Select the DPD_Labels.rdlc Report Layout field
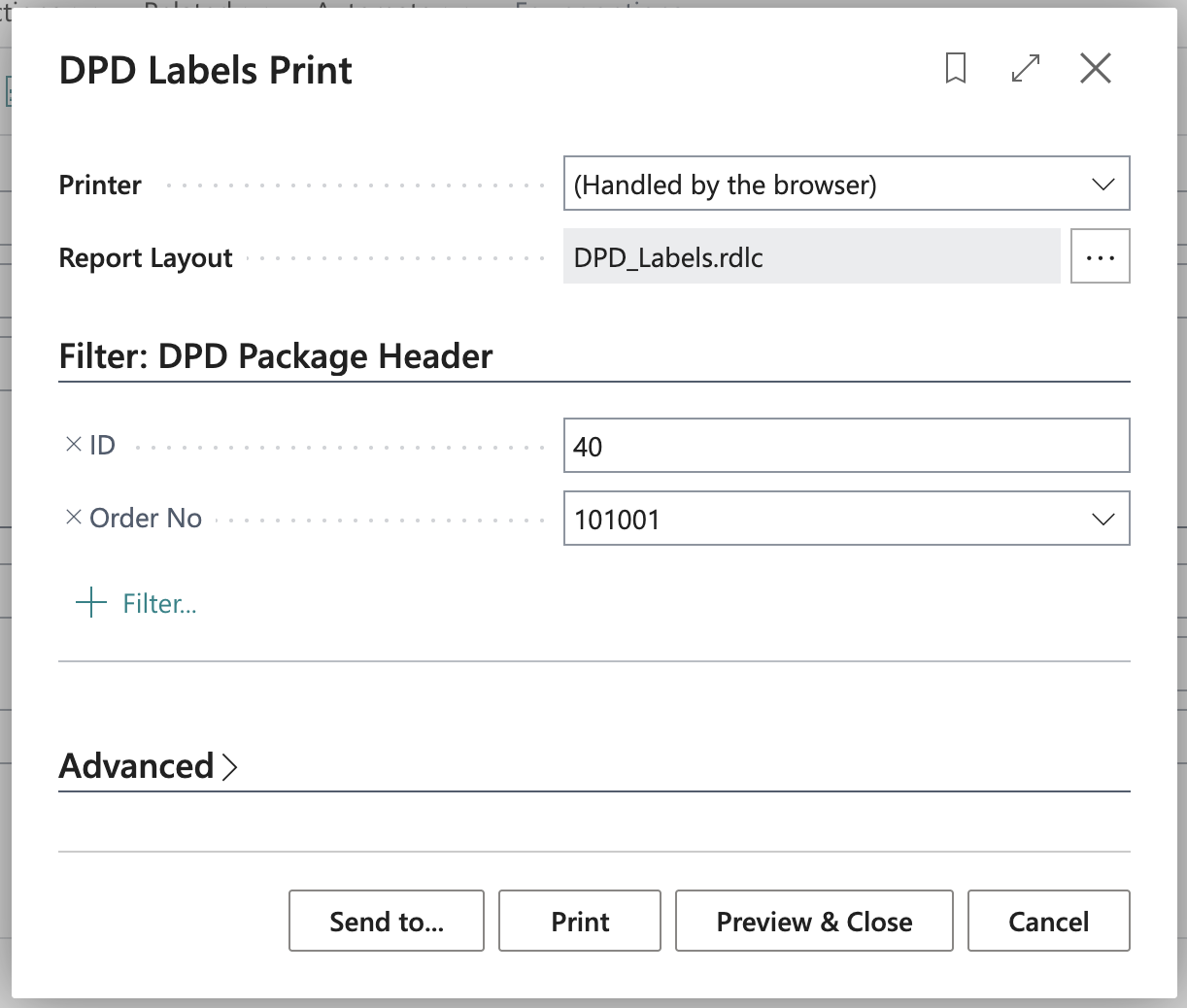 [x=811, y=257]
